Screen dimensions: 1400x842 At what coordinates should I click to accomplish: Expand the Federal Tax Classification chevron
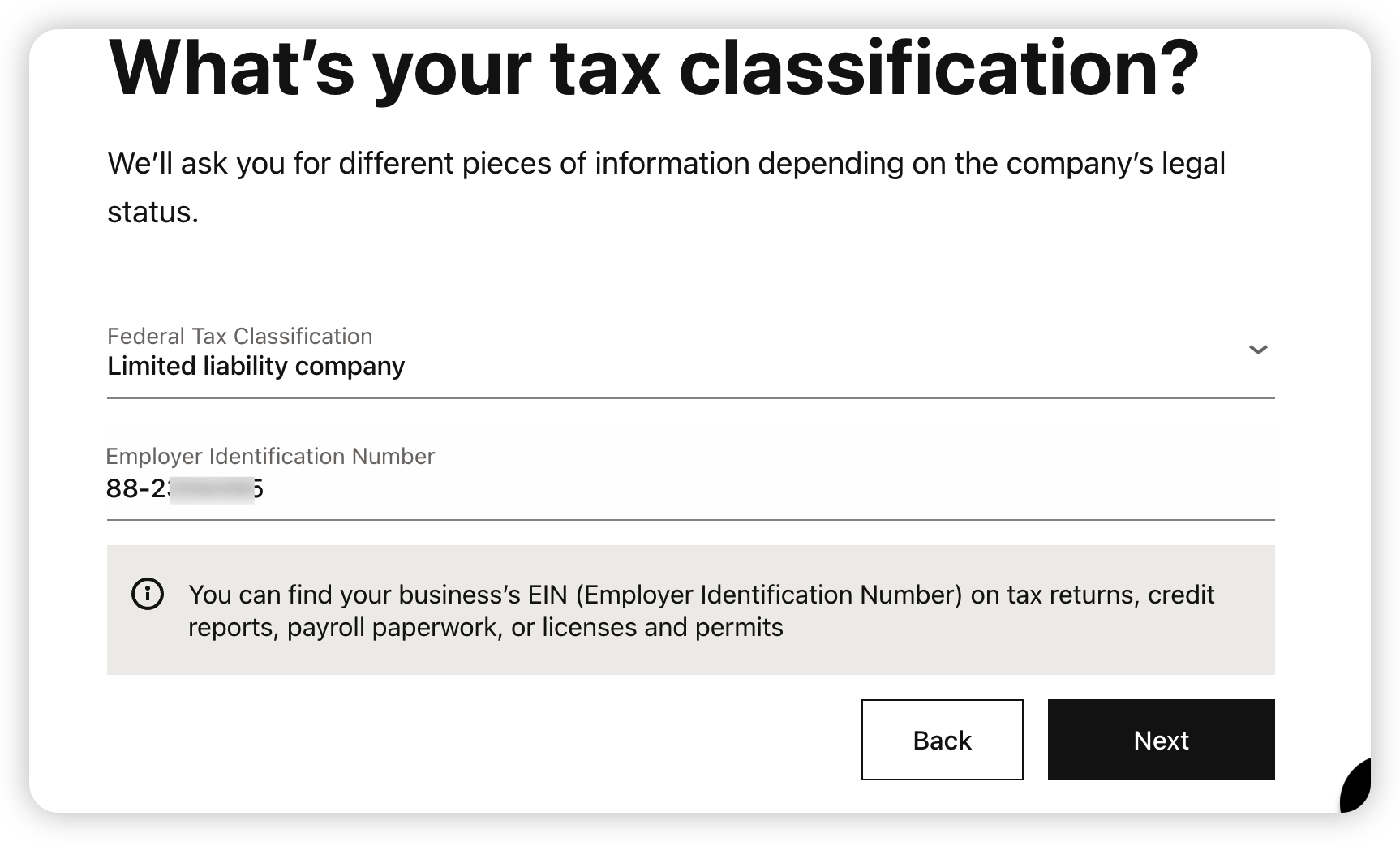tap(1258, 350)
